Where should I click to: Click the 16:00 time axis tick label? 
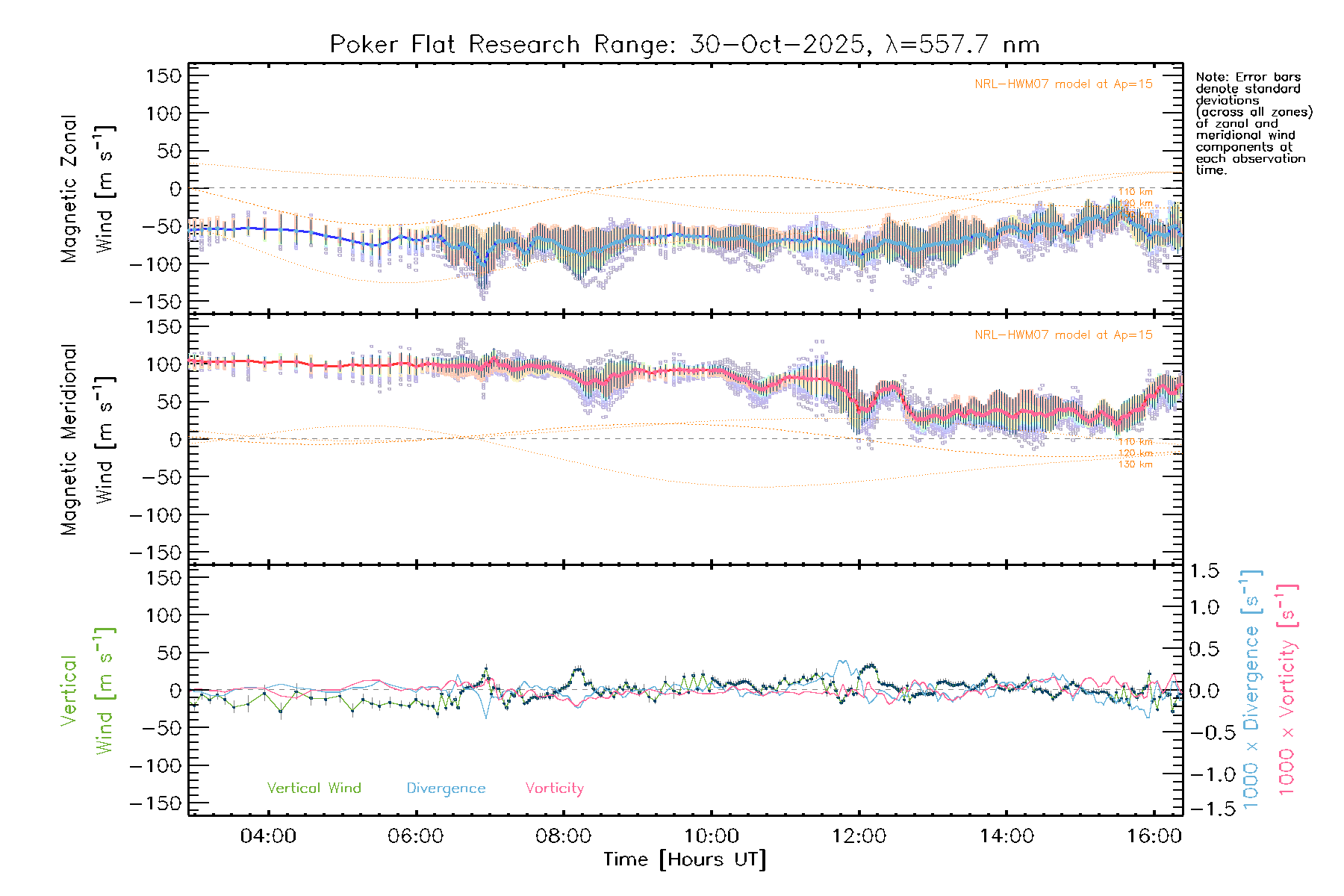click(1154, 836)
